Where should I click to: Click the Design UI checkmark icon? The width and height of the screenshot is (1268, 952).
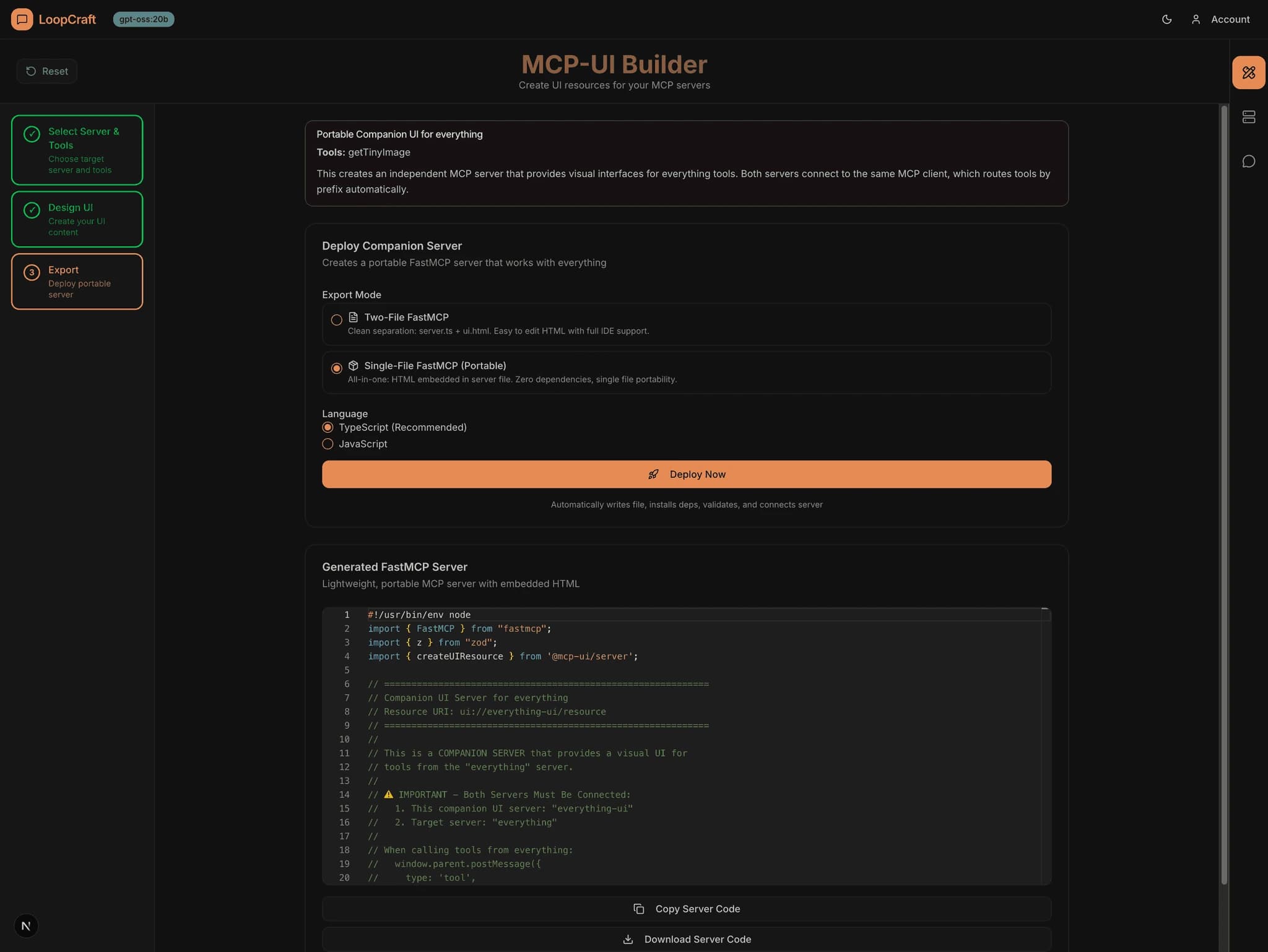point(32,210)
